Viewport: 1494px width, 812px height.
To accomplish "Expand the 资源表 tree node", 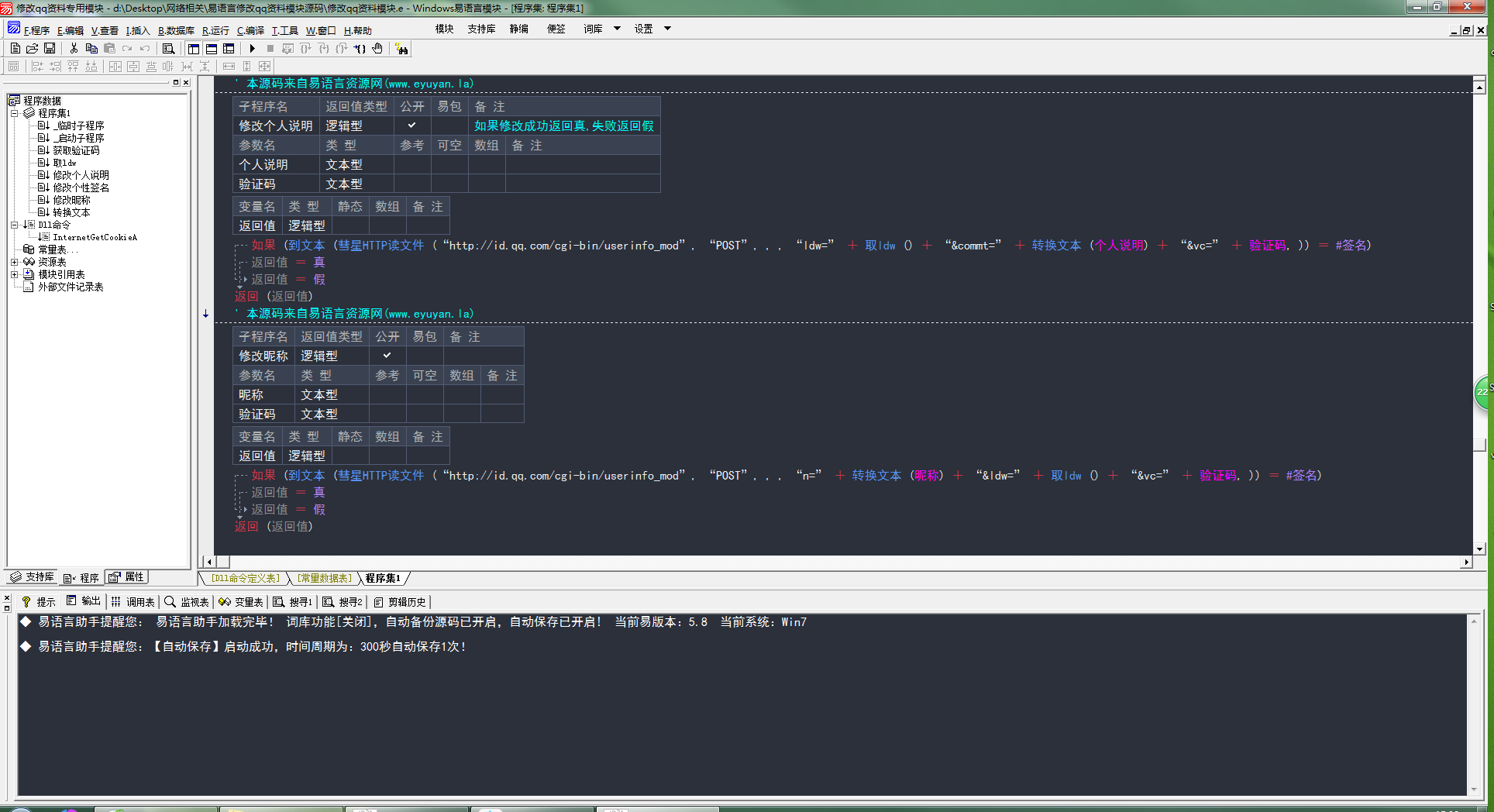I will [14, 262].
